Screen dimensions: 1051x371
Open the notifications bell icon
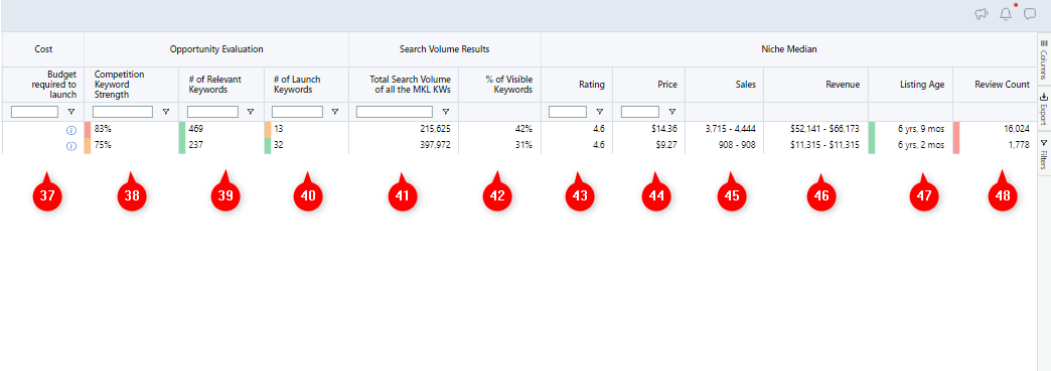(1005, 13)
